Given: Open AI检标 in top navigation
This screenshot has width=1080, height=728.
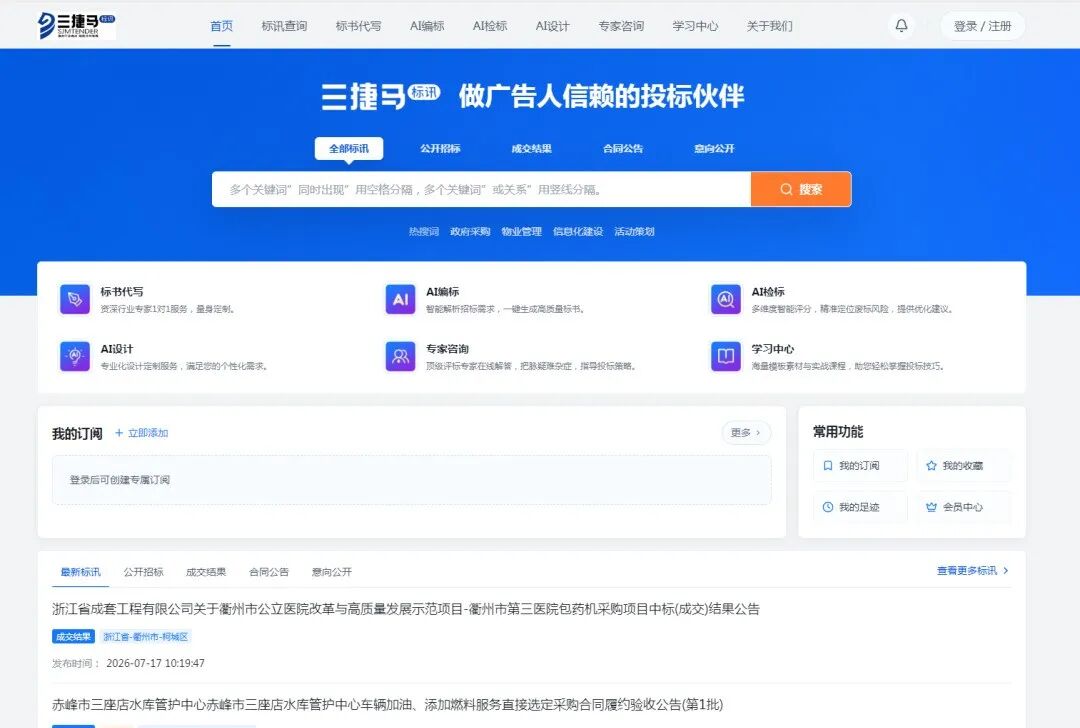Looking at the screenshot, I should click(490, 26).
